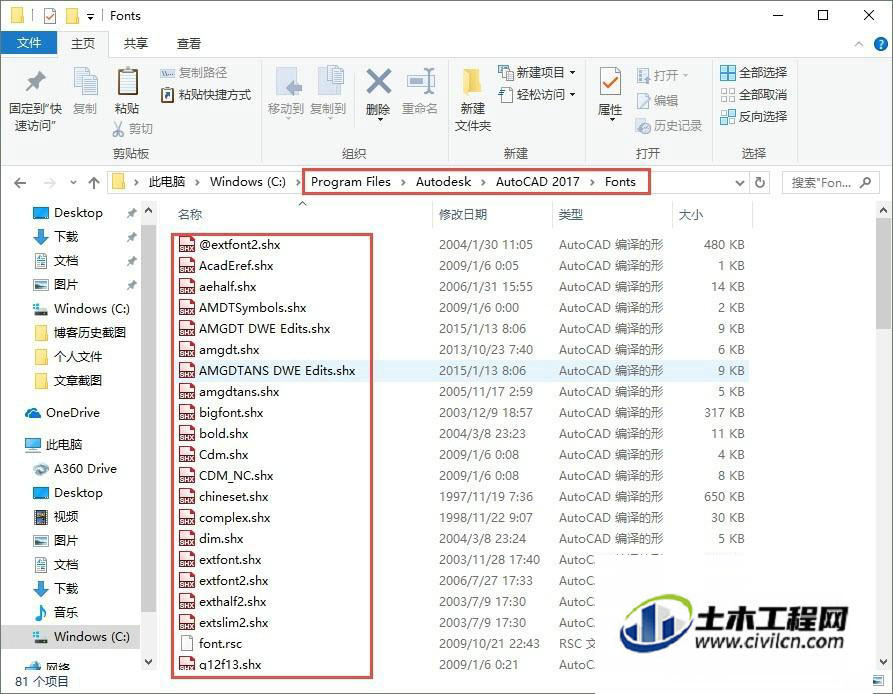This screenshot has width=893, height=694.
Task: Sort by Date modified (修改日期) column
Action: click(462, 215)
